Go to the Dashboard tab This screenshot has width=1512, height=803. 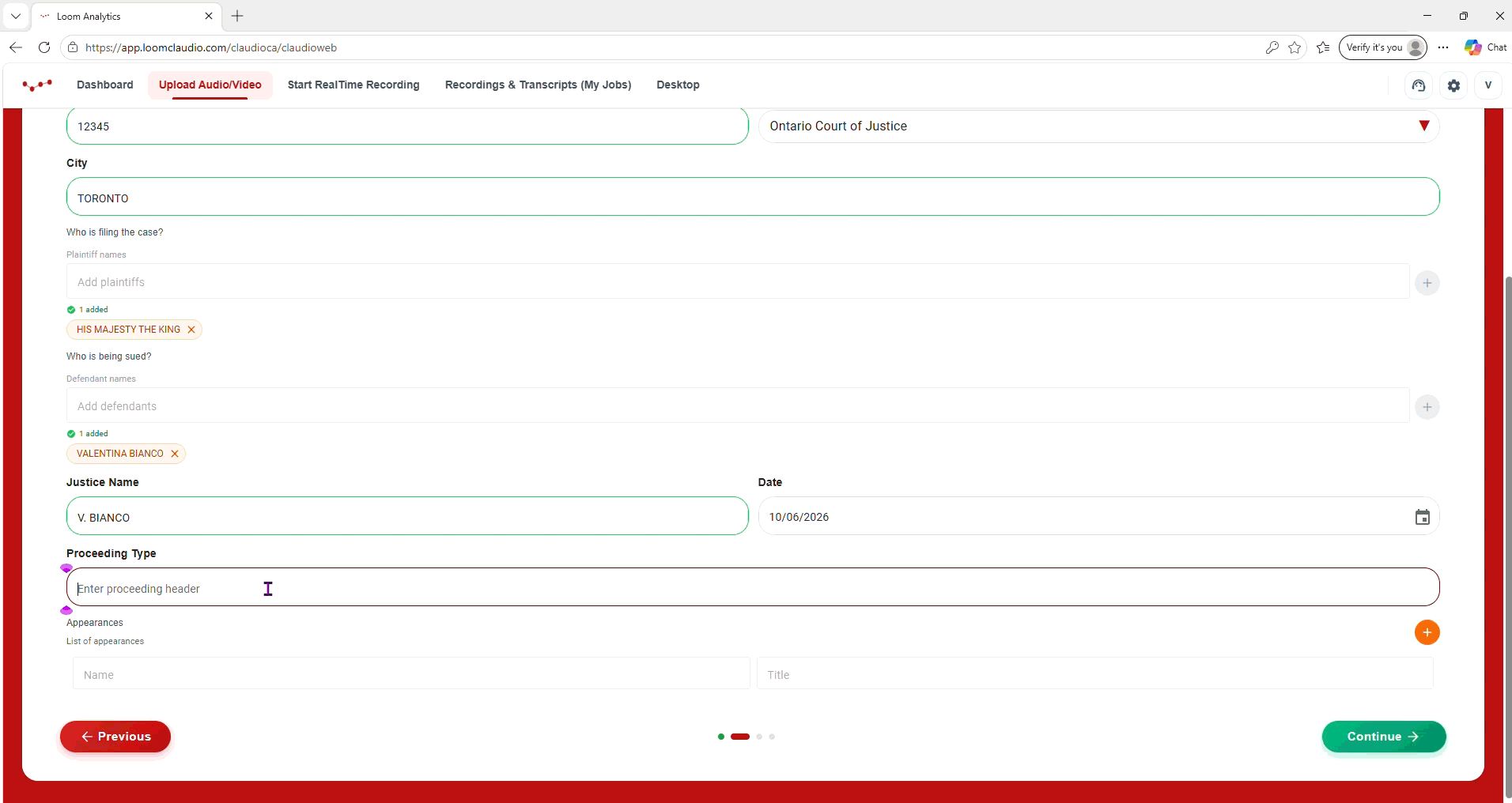(x=105, y=85)
